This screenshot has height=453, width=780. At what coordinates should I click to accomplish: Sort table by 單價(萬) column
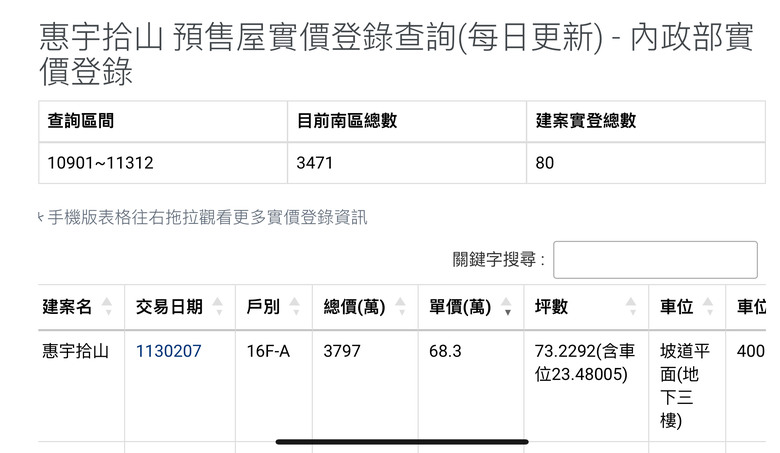[x=471, y=307]
